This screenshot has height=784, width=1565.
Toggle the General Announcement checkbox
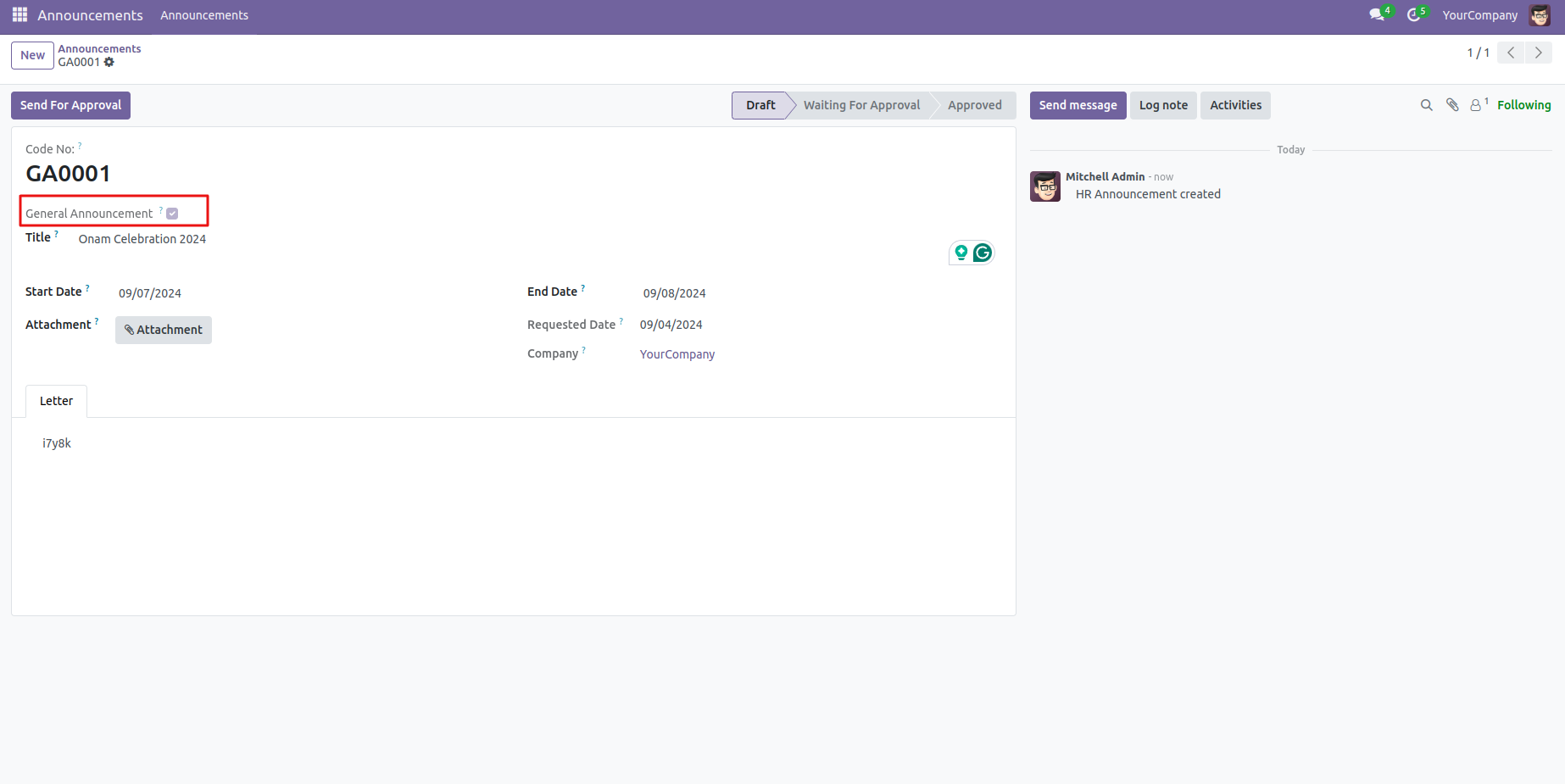click(172, 214)
